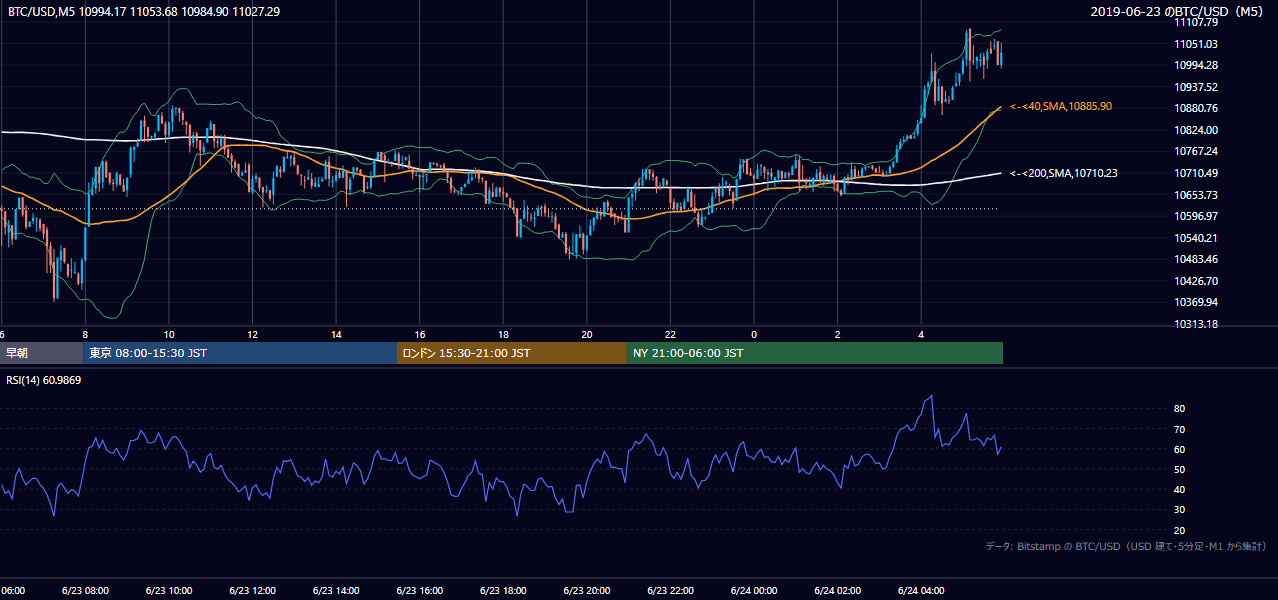The width and height of the screenshot is (1278, 600).
Task: Click the 6/23 12:00 time label
Action: click(x=251, y=591)
